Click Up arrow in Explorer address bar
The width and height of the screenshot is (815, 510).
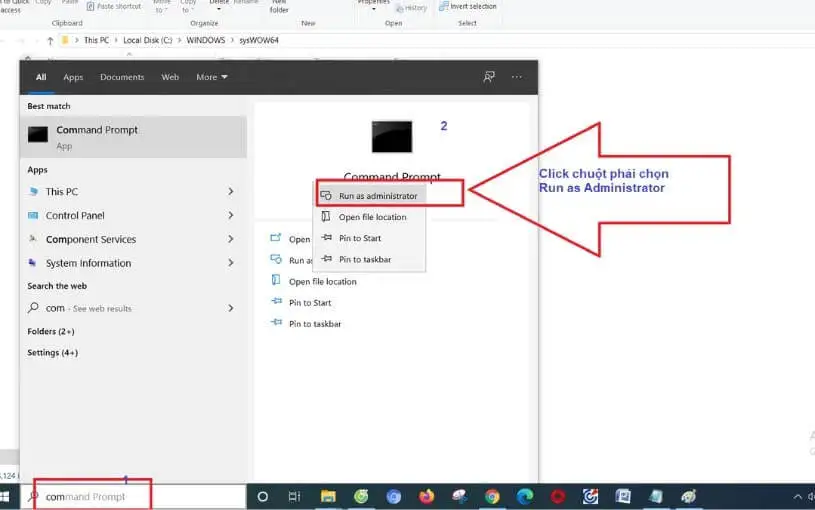pyautogui.click(x=50, y=41)
